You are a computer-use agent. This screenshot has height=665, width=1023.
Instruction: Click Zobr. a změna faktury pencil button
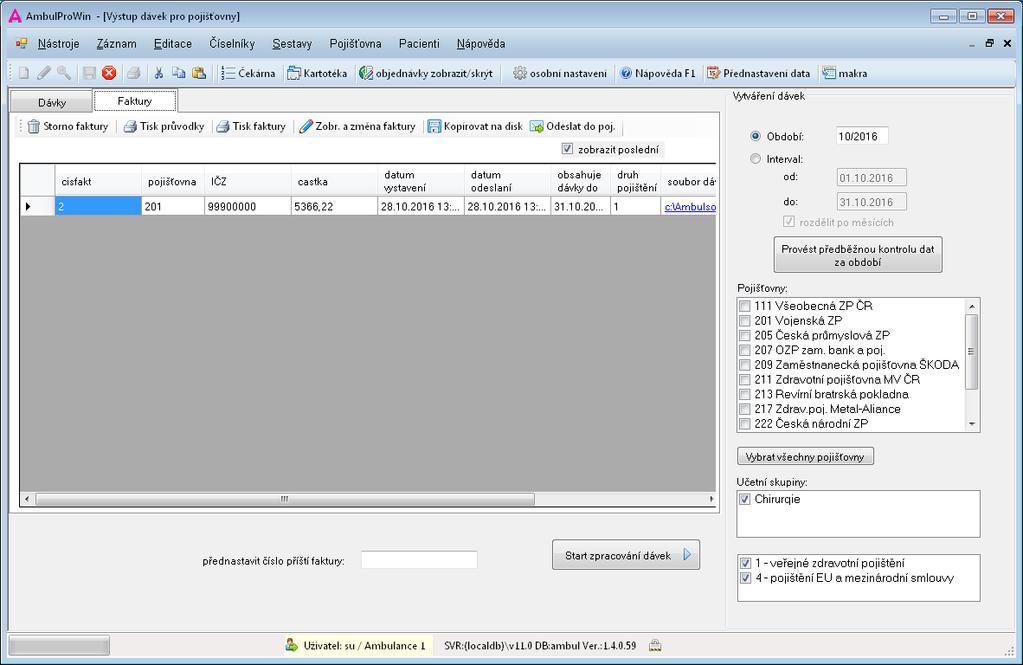[x=357, y=127]
